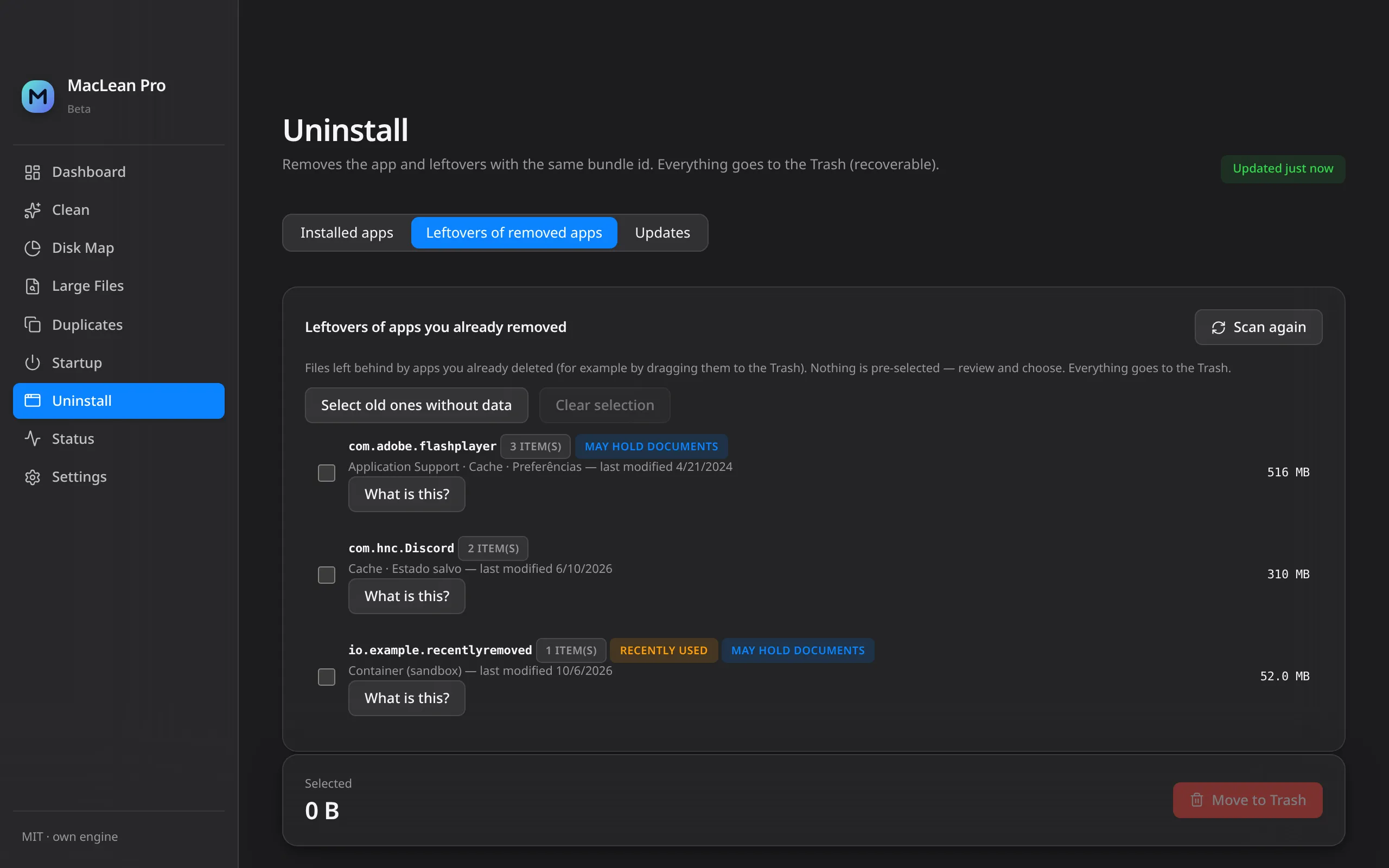Open the Disk Map section

coord(119,248)
